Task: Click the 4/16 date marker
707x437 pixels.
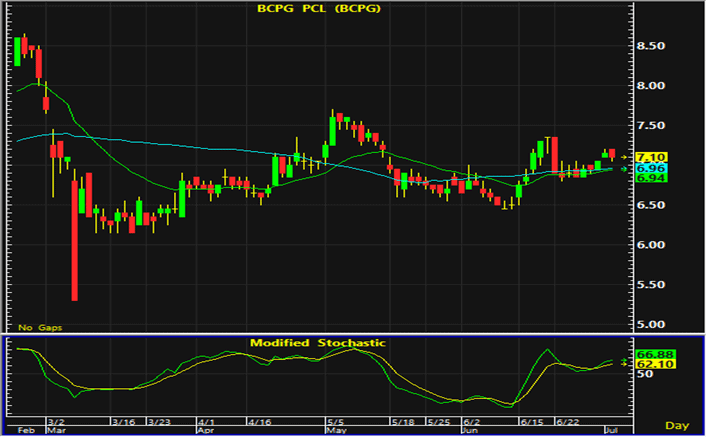Action: pos(259,422)
